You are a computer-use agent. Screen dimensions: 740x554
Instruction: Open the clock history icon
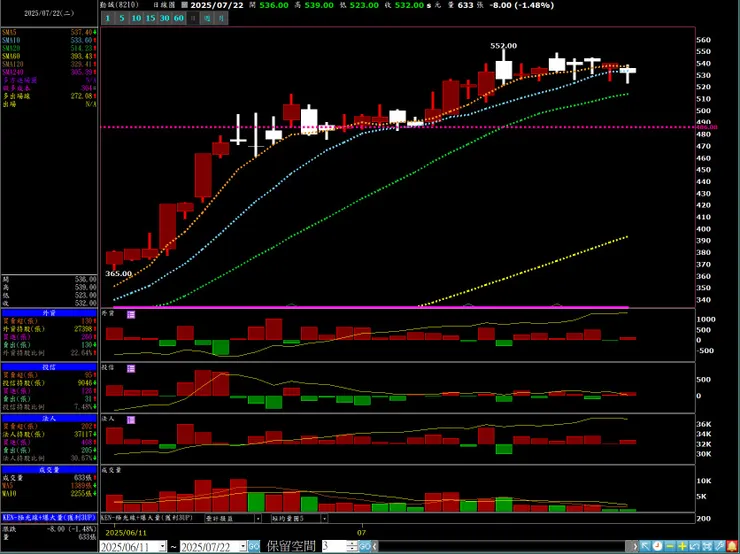657,546
